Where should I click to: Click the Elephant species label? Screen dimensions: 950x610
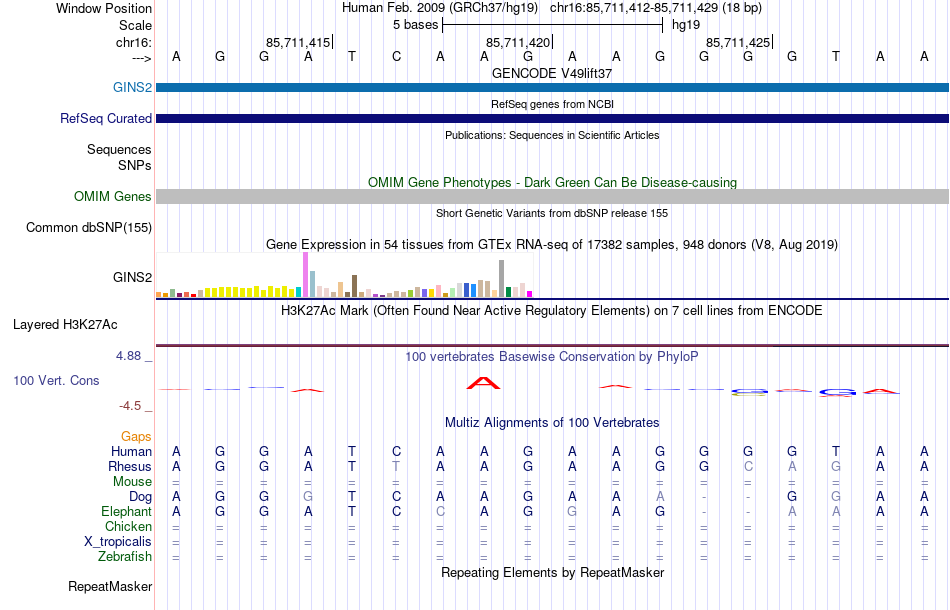coord(126,511)
